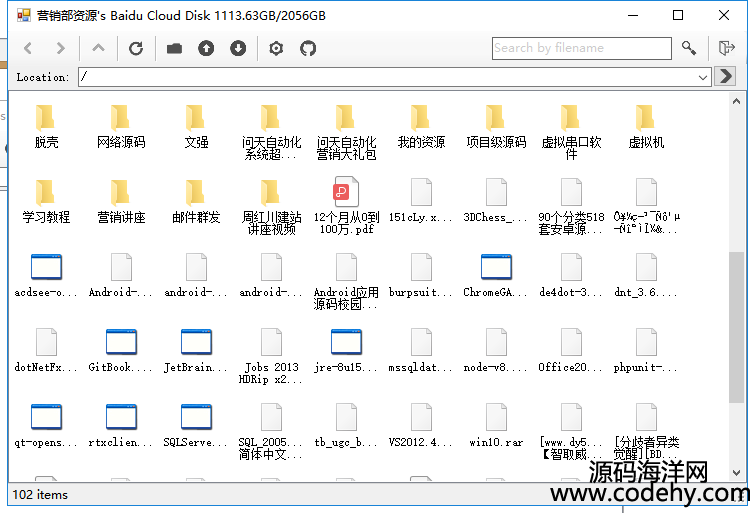755x513 pixels.
Task: Select the 项目级源码 folder
Action: [496, 126]
